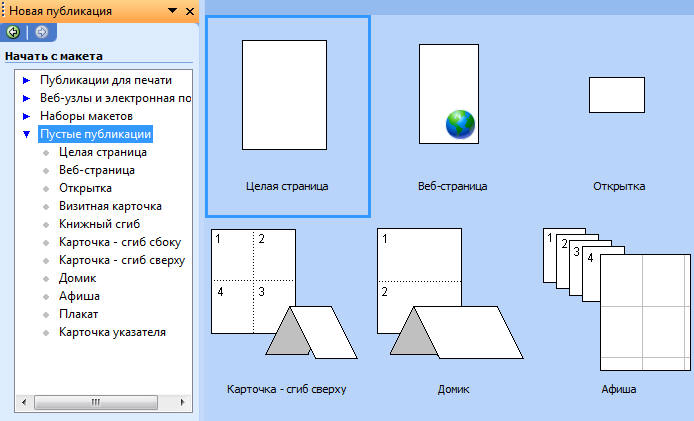Click the Начать с макета heading
This screenshot has width=694, height=421.
(54, 56)
